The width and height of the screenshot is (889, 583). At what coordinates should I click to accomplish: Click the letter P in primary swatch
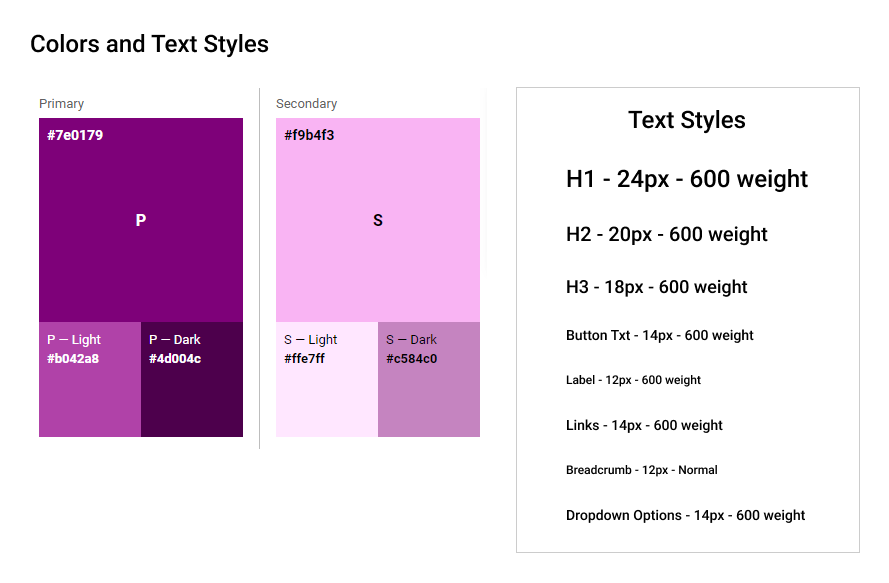click(141, 220)
